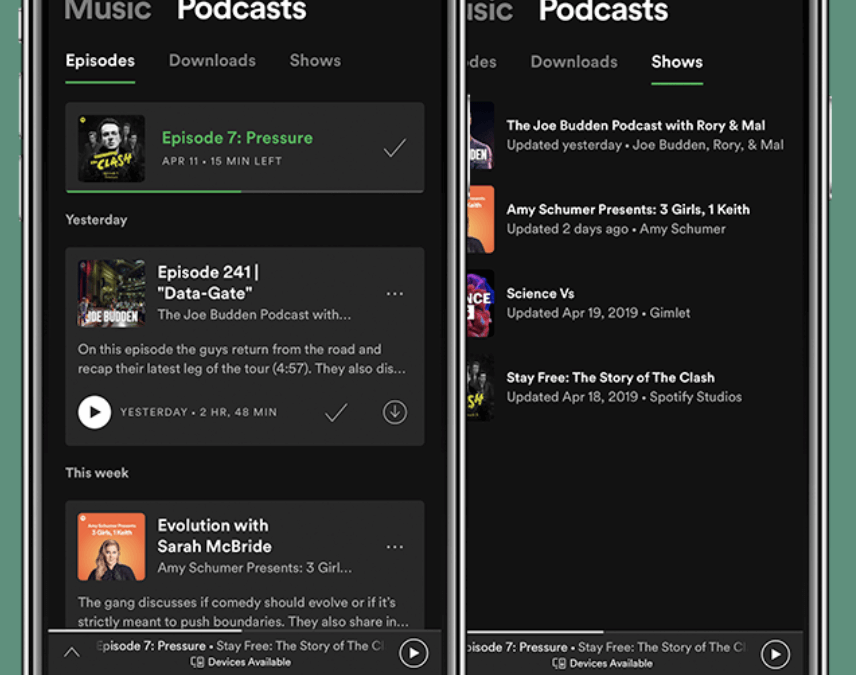The width and height of the screenshot is (856, 675).
Task: Seek the mini player progress on left phone
Action: pyautogui.click(x=245, y=631)
